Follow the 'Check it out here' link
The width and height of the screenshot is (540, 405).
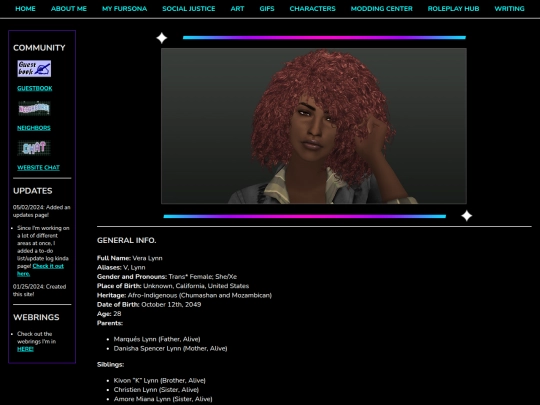[40, 270]
